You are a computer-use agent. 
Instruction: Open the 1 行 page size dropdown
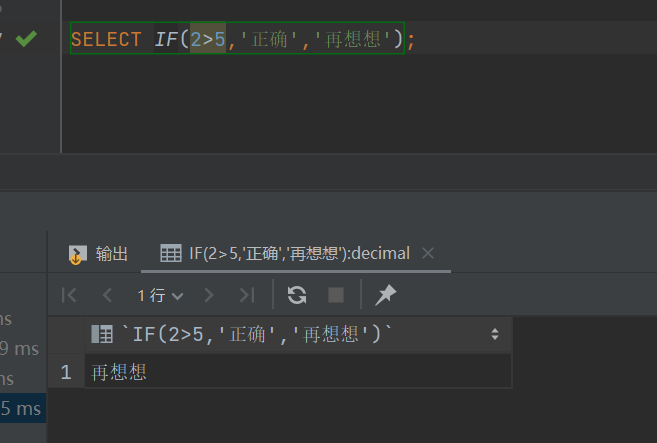pyautogui.click(x=161, y=295)
